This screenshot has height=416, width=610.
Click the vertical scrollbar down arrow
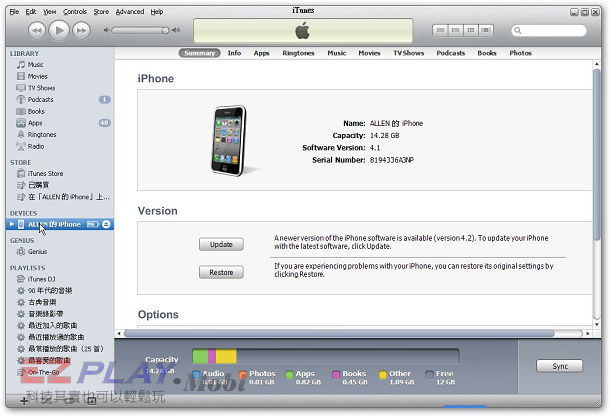pos(597,325)
